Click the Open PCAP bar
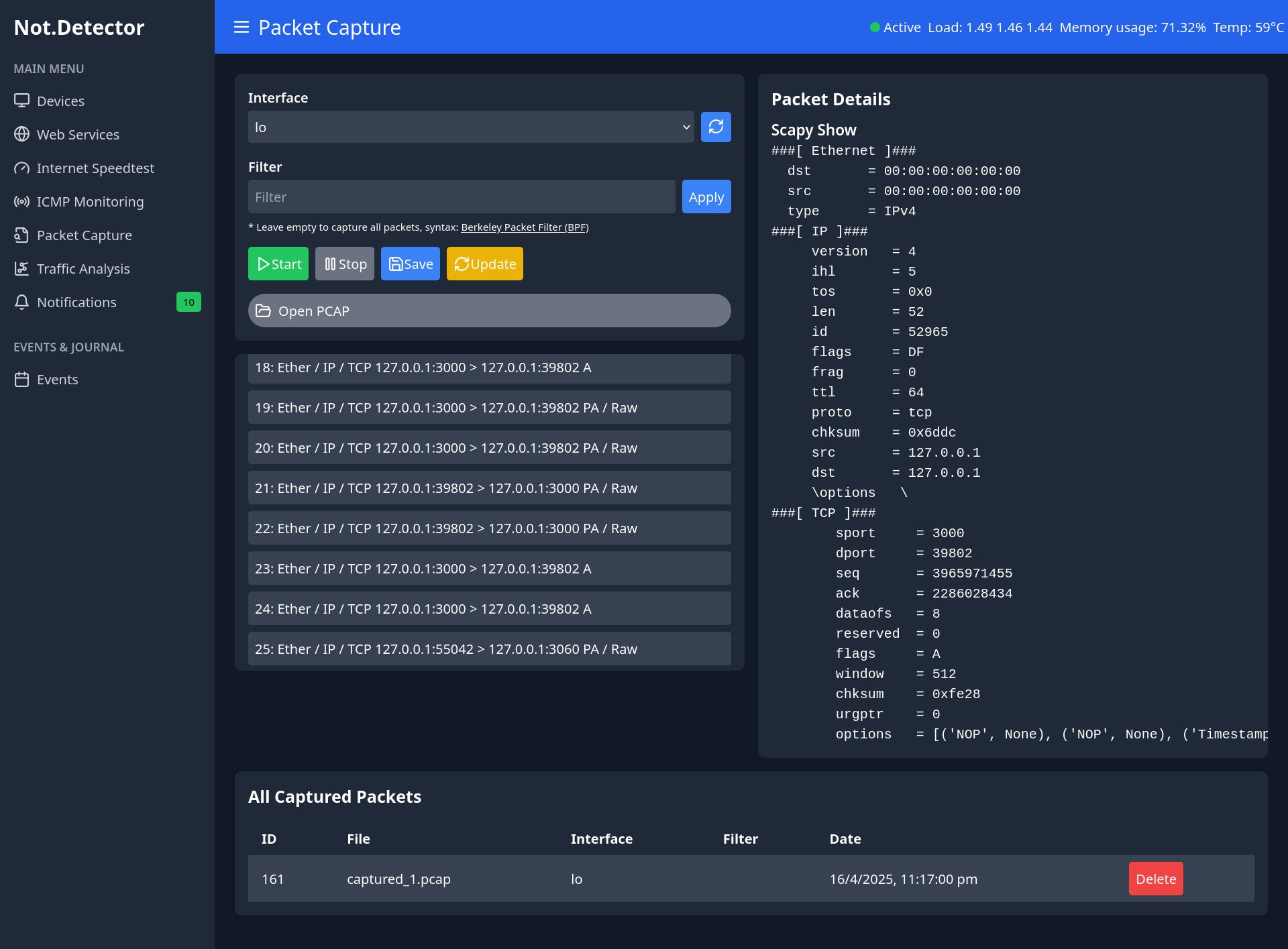This screenshot has height=949, width=1288. (x=490, y=311)
